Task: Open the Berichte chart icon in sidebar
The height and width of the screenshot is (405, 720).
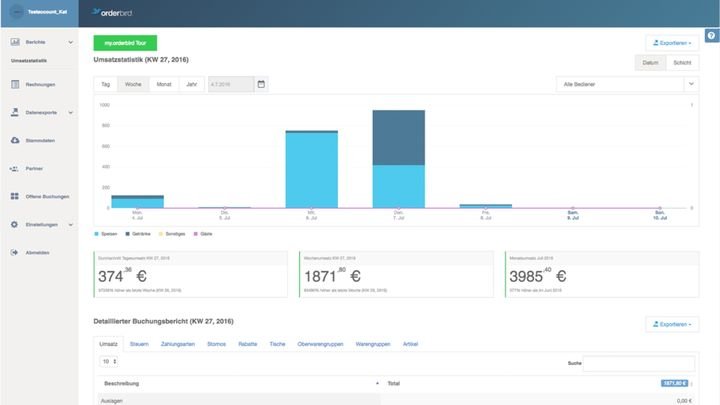Action: (x=15, y=43)
